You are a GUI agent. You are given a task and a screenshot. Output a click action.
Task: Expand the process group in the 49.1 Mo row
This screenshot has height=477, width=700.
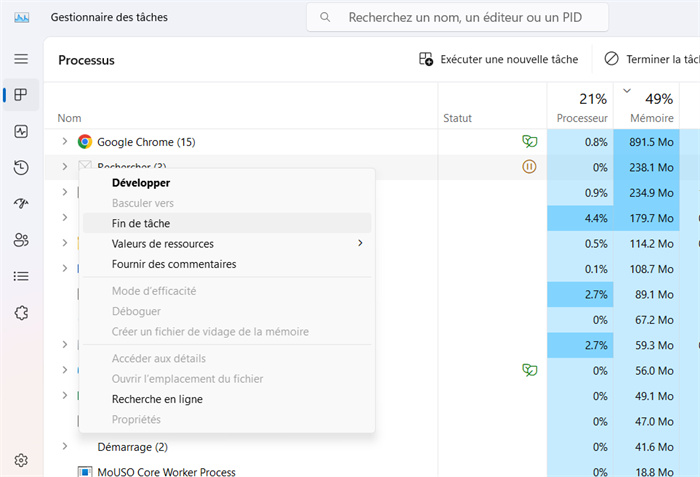click(x=65, y=395)
